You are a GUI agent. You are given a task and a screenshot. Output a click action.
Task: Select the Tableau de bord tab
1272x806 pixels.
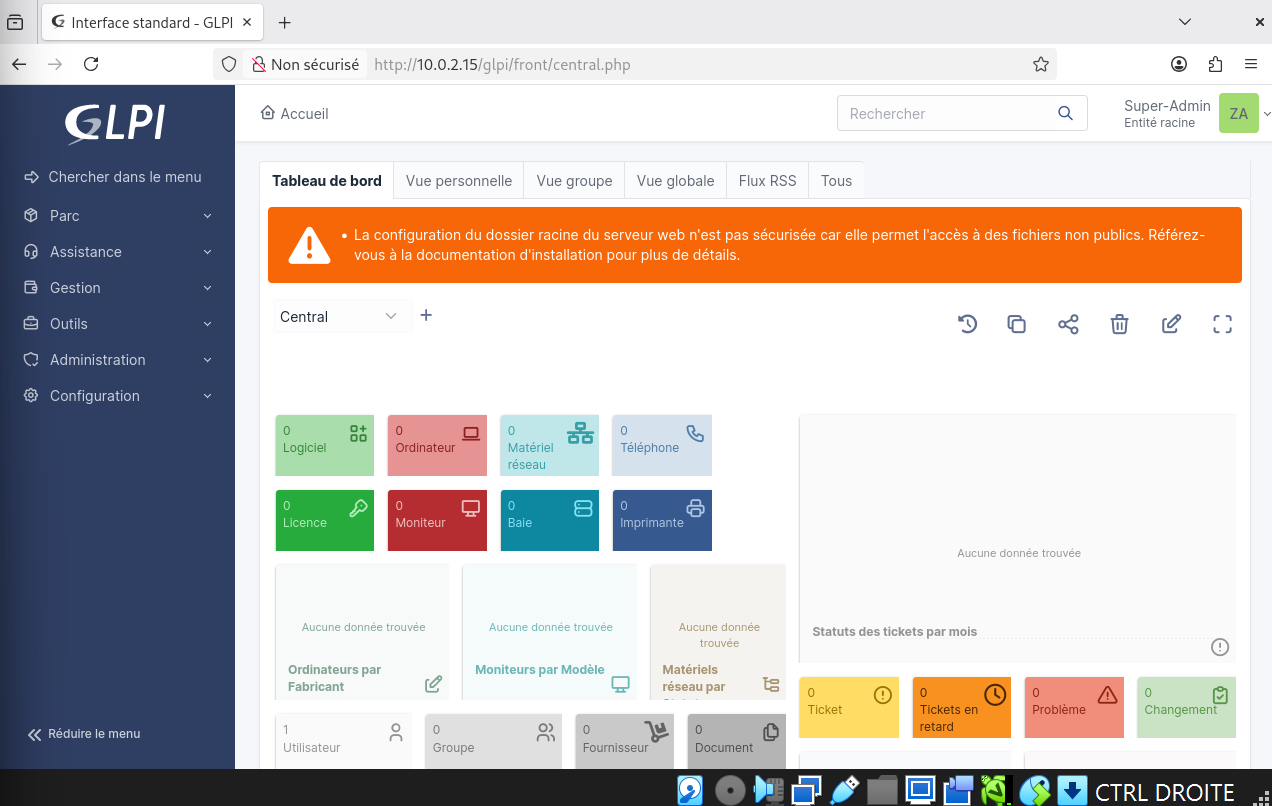pos(327,181)
